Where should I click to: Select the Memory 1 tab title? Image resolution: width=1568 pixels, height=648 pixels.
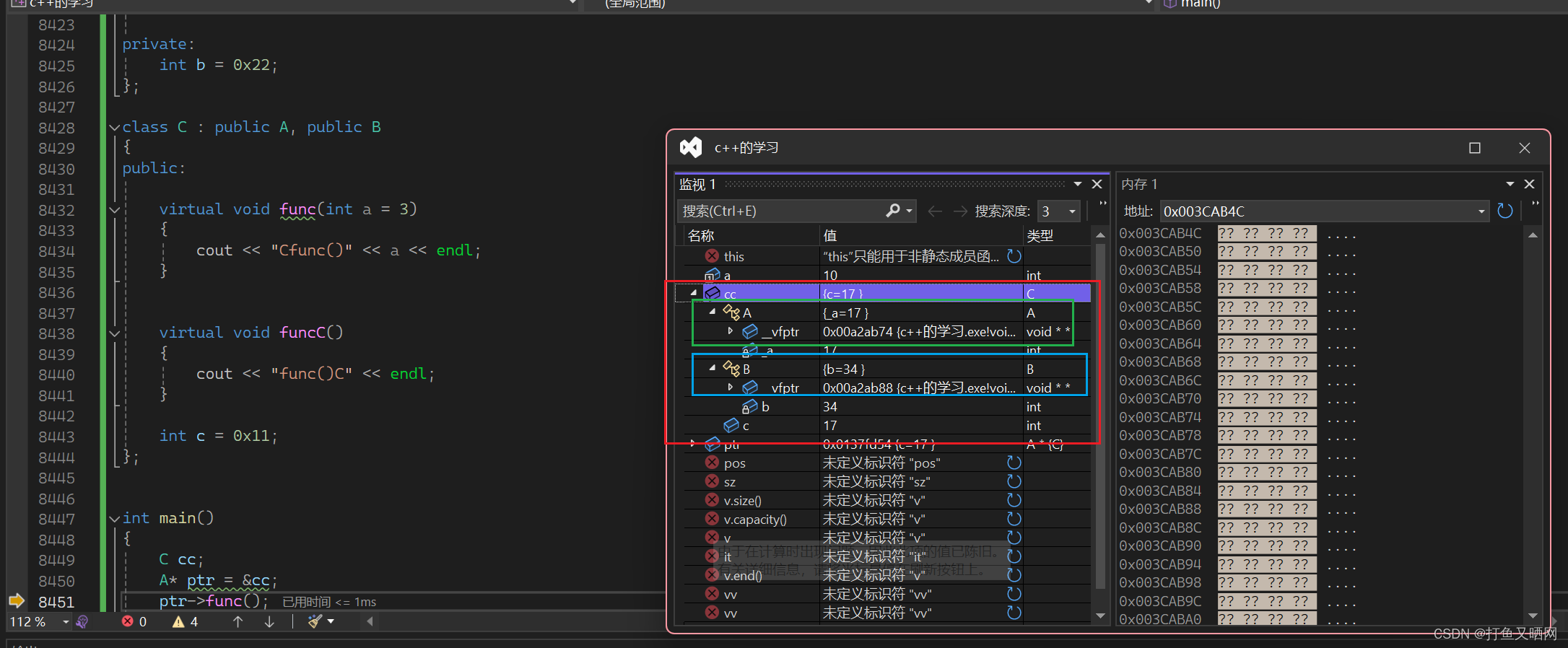click(1139, 185)
